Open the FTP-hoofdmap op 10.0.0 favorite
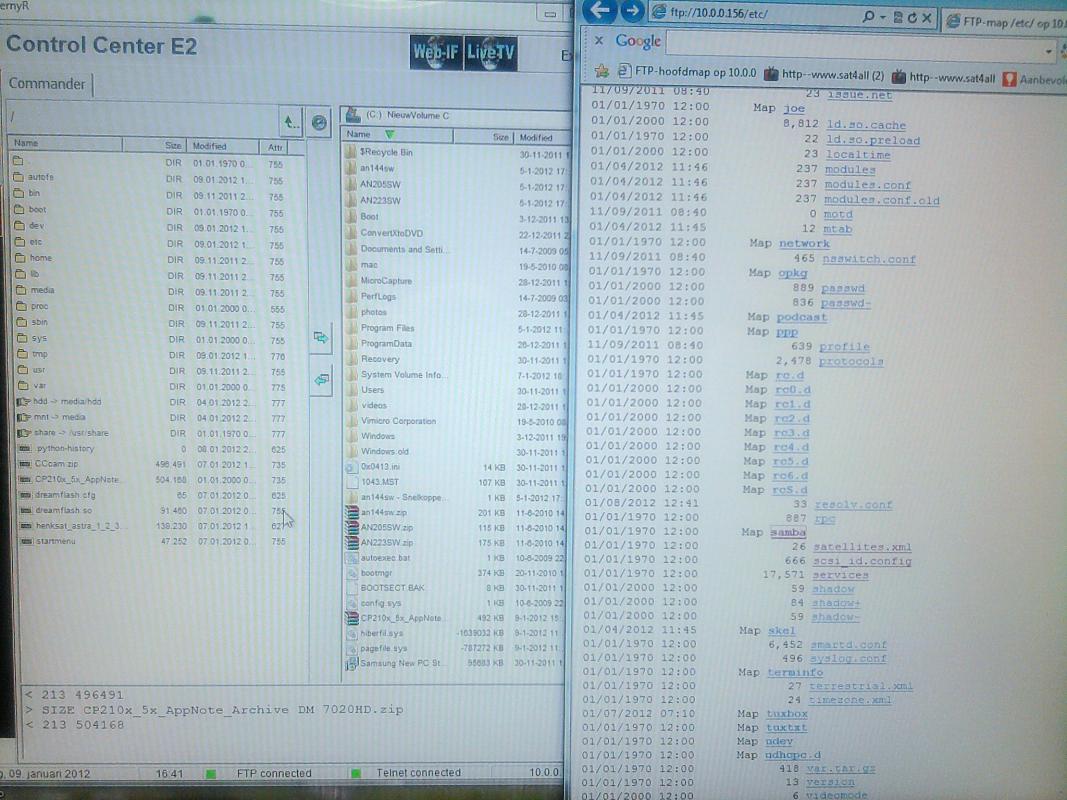The height and width of the screenshot is (800, 1067). tap(687, 71)
